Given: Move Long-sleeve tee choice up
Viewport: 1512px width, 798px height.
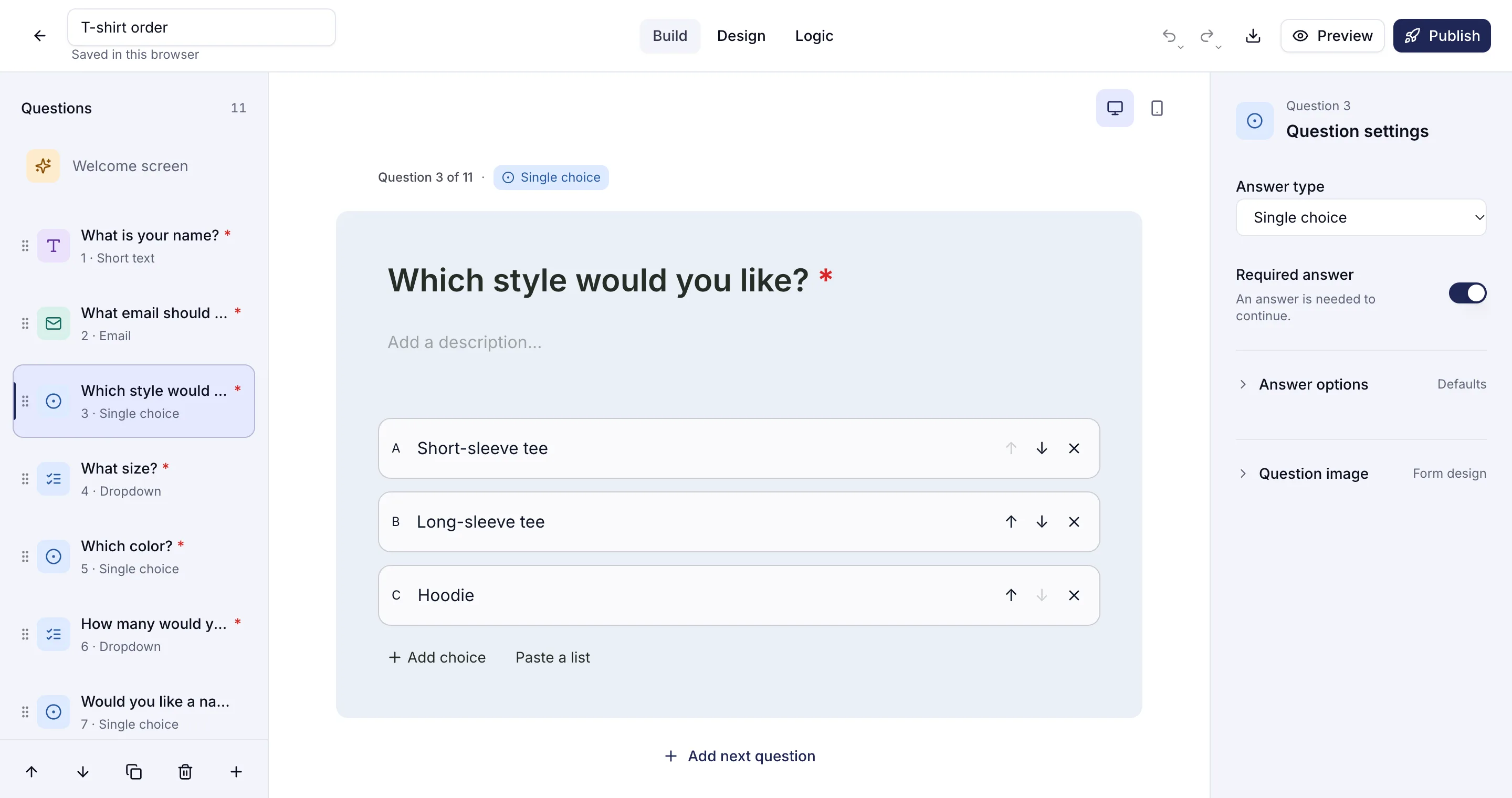Looking at the screenshot, I should tap(1010, 522).
